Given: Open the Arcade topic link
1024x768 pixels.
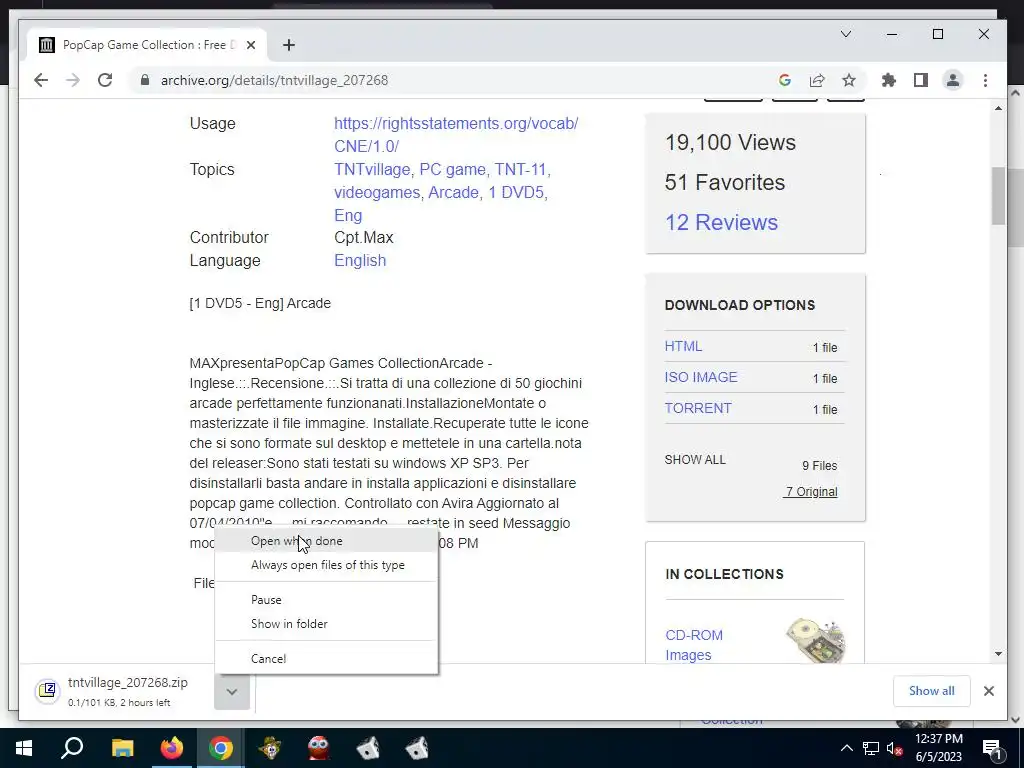Looking at the screenshot, I should pos(453,193).
